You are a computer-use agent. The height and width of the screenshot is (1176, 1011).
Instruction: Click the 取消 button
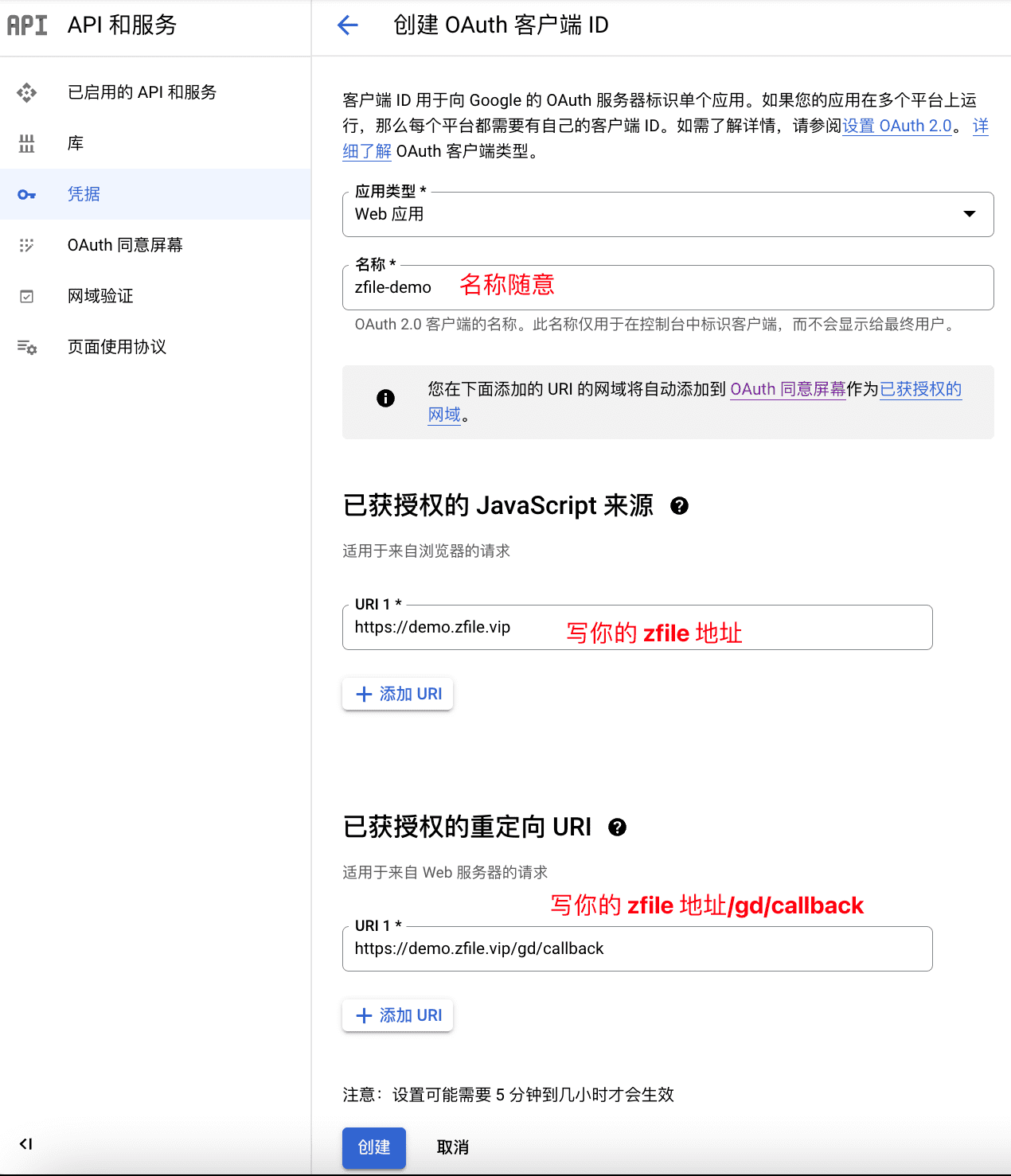(x=452, y=1147)
